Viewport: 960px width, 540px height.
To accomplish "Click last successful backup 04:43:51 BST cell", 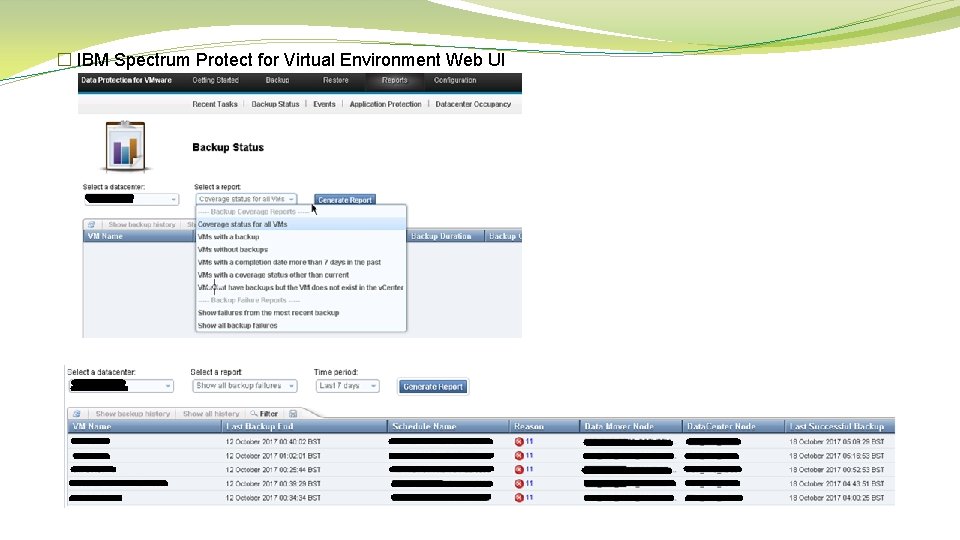I will click(x=837, y=484).
